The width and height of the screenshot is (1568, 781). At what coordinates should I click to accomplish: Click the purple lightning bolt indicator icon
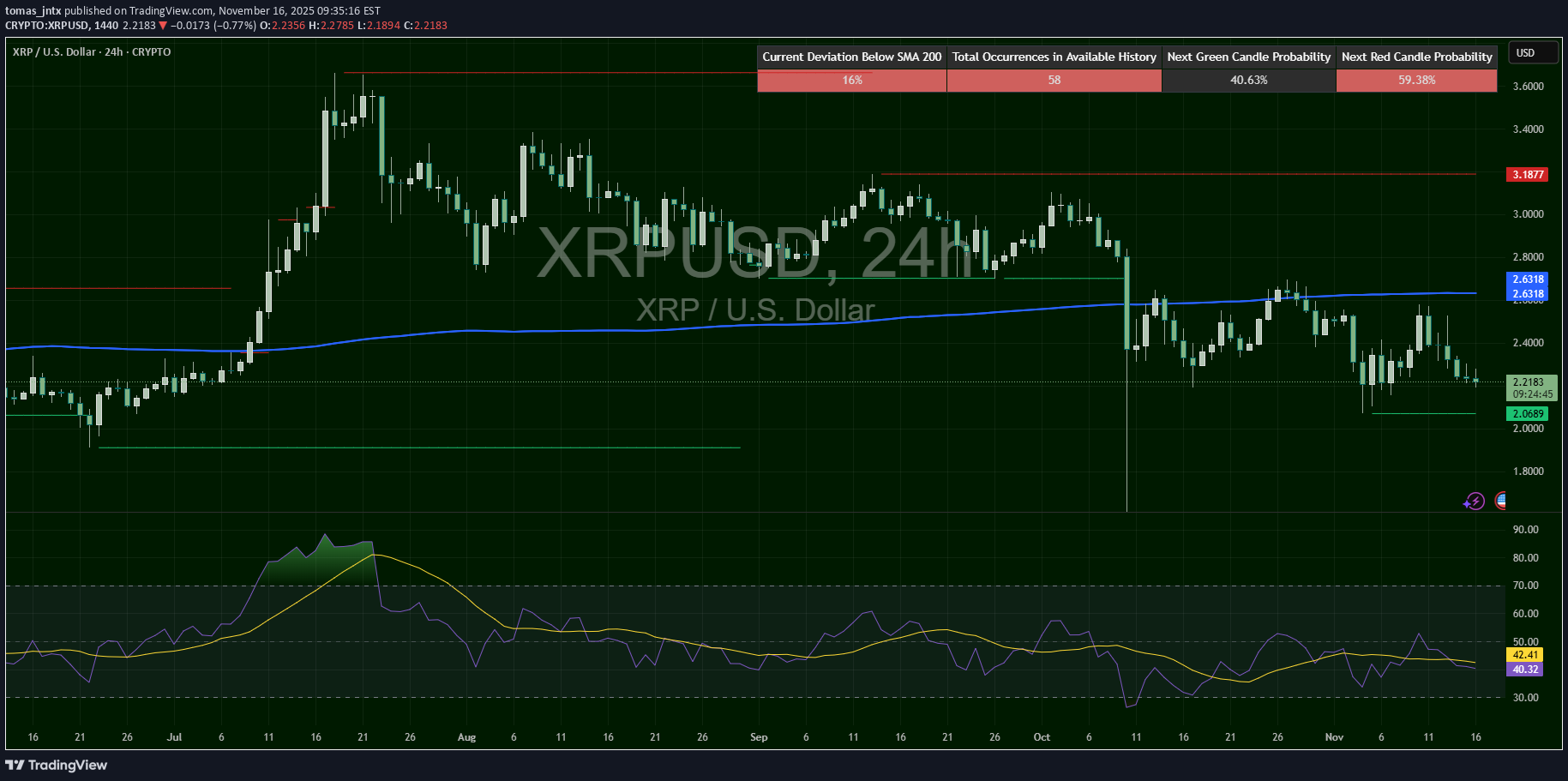click(x=1475, y=502)
